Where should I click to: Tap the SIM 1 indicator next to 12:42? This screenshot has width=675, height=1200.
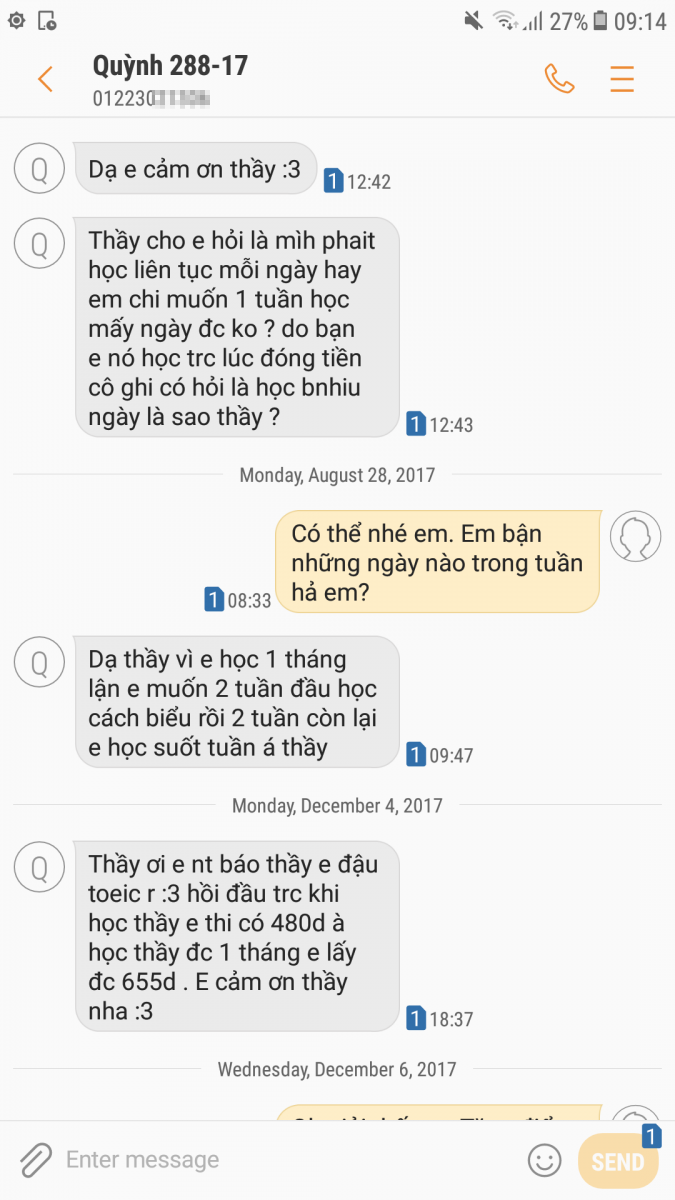click(333, 181)
